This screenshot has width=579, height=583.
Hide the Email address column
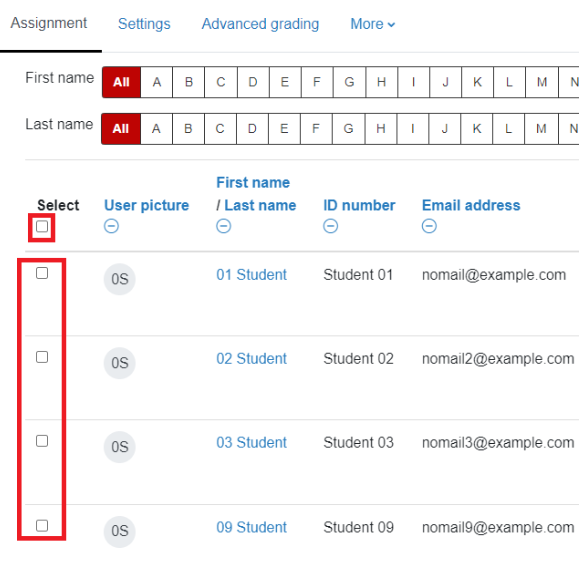[429, 226]
